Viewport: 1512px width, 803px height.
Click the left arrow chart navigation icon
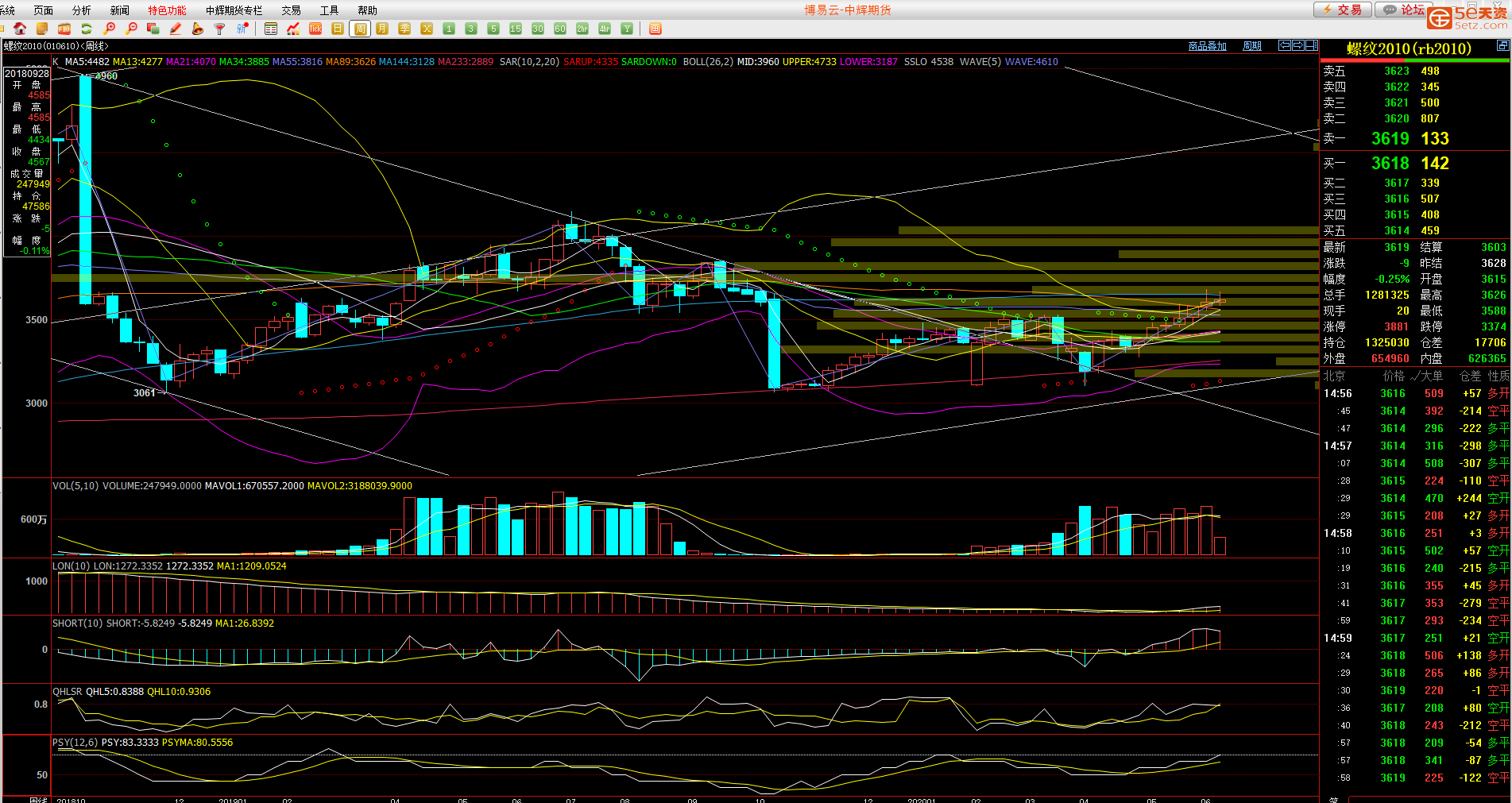click(1285, 45)
